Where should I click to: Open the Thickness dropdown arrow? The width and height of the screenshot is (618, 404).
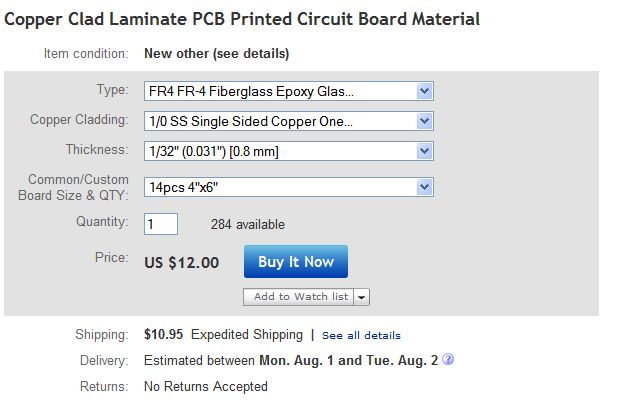click(x=424, y=151)
